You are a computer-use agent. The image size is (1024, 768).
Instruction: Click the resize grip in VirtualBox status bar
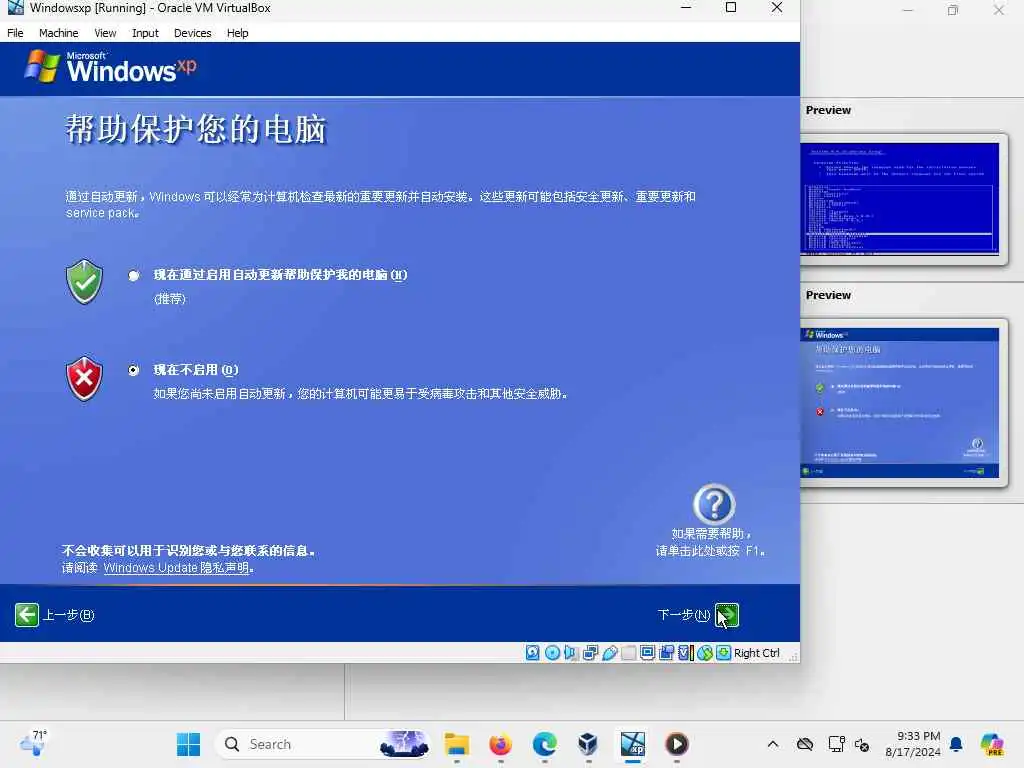pyautogui.click(x=793, y=656)
